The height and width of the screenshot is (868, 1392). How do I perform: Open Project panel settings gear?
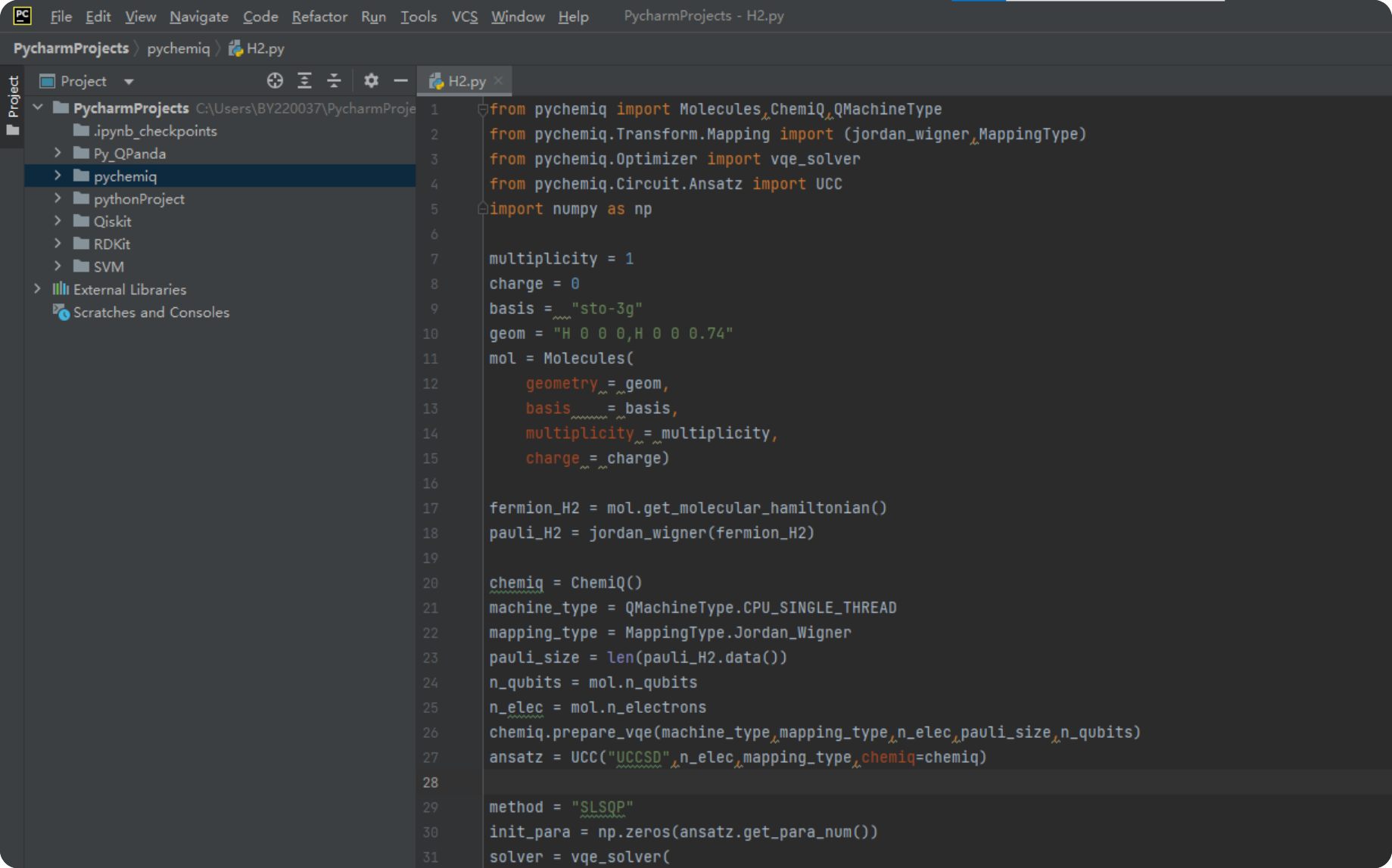coord(371,81)
